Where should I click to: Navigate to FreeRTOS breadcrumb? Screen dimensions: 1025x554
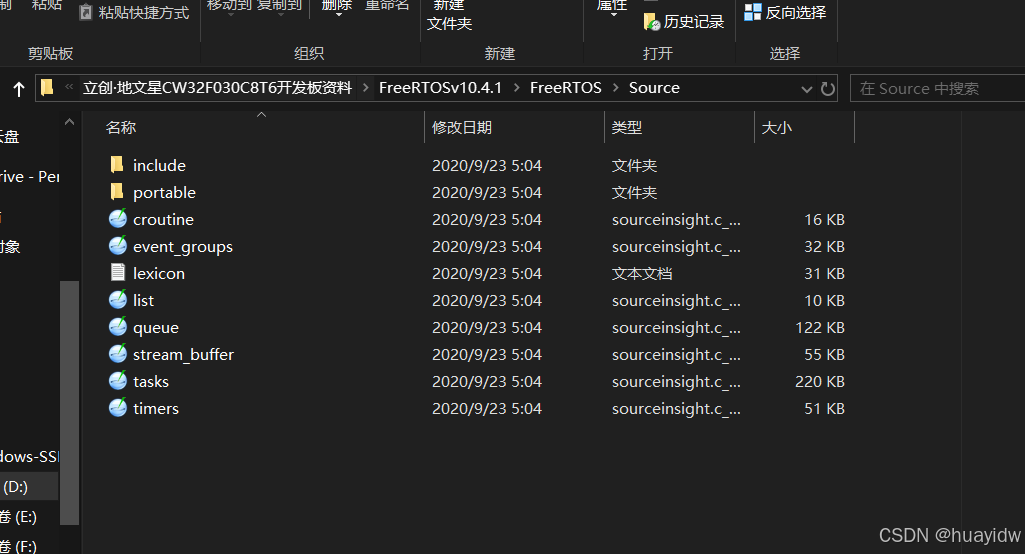(x=565, y=88)
